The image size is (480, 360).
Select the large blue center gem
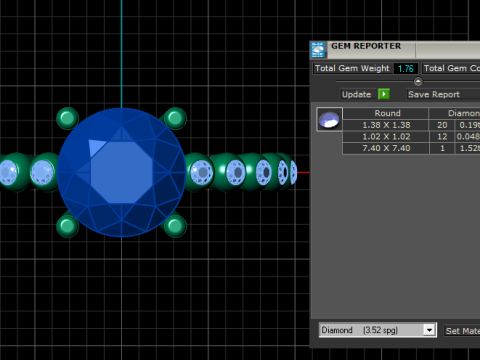[x=121, y=172]
